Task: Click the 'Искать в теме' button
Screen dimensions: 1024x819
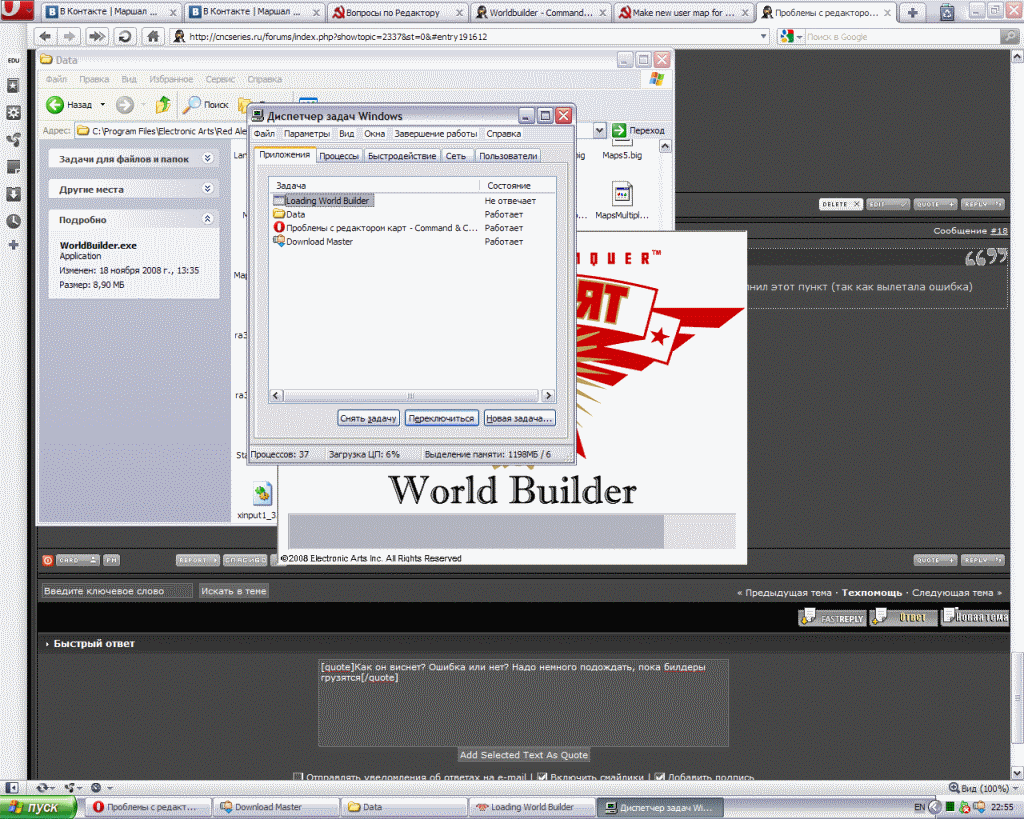Action: click(234, 590)
